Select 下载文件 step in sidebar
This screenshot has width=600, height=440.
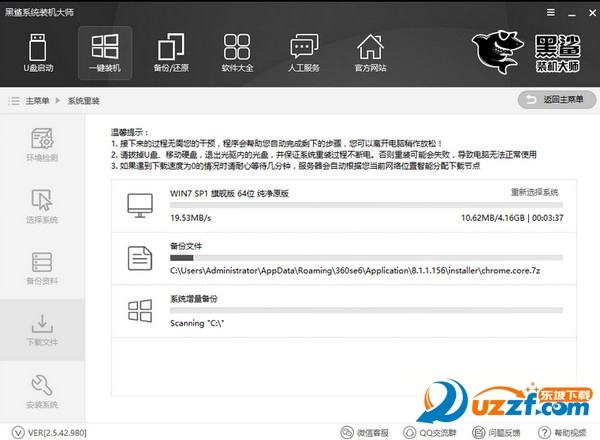click(42, 330)
